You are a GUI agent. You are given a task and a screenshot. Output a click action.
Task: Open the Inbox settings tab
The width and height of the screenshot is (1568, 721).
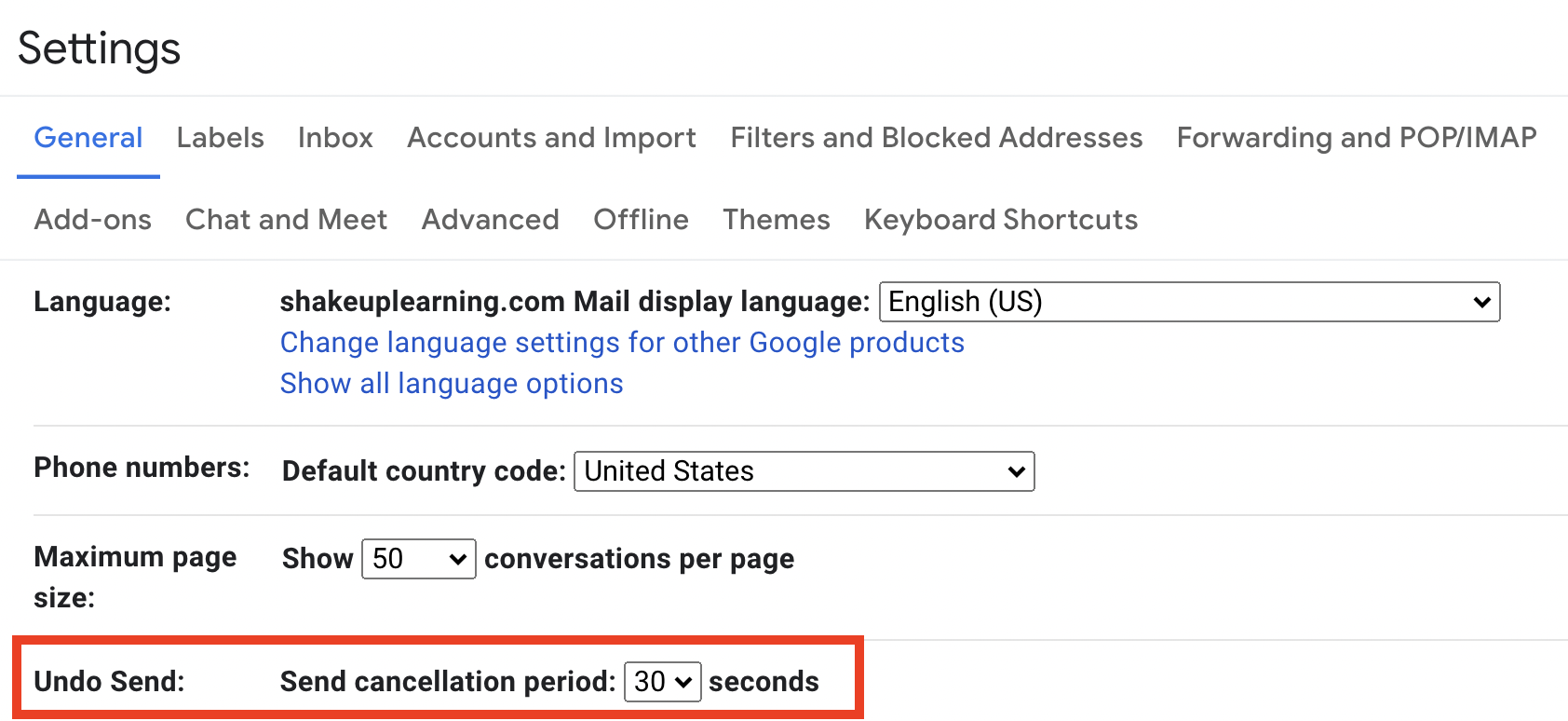335,138
